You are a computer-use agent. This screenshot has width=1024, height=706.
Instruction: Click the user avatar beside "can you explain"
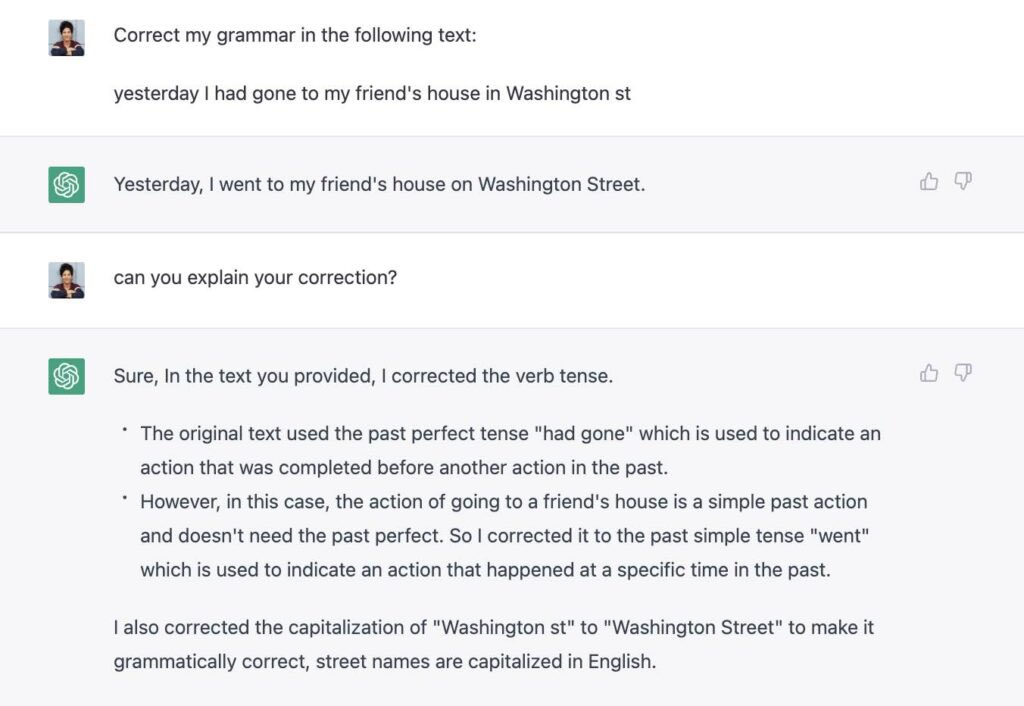[x=67, y=280]
